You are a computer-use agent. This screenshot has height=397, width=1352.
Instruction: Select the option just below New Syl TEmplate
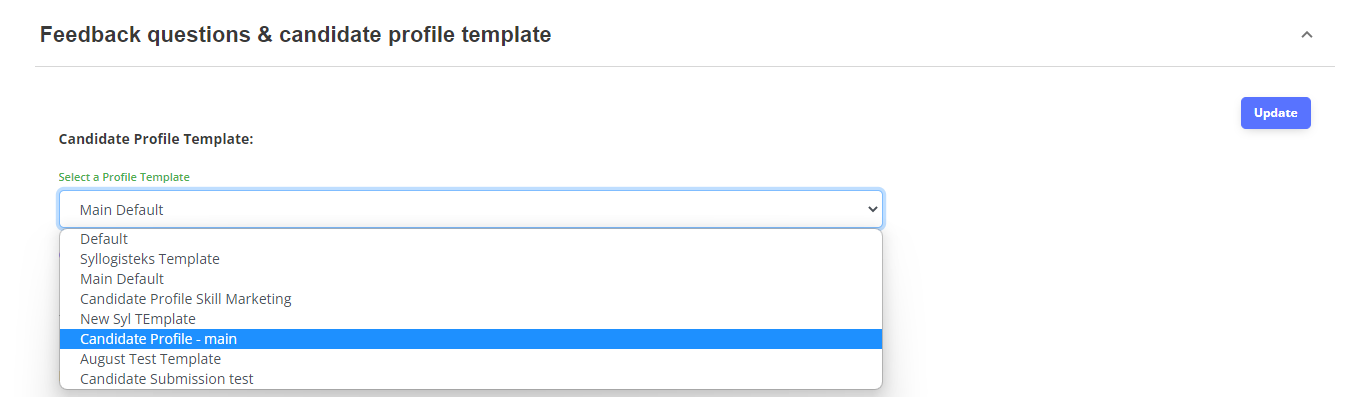tap(471, 339)
